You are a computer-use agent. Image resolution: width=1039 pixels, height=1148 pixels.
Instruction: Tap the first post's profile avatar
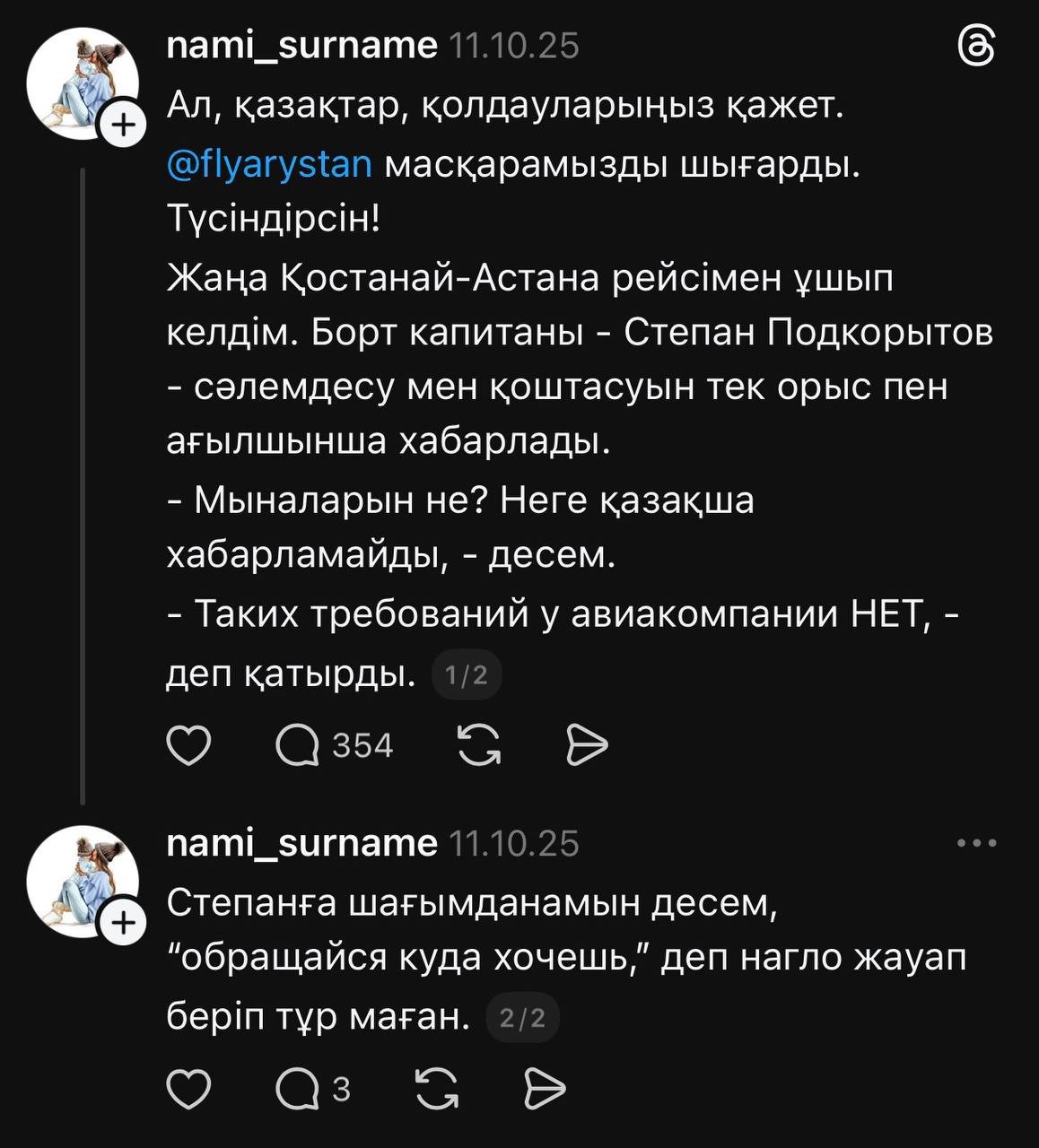79,83
